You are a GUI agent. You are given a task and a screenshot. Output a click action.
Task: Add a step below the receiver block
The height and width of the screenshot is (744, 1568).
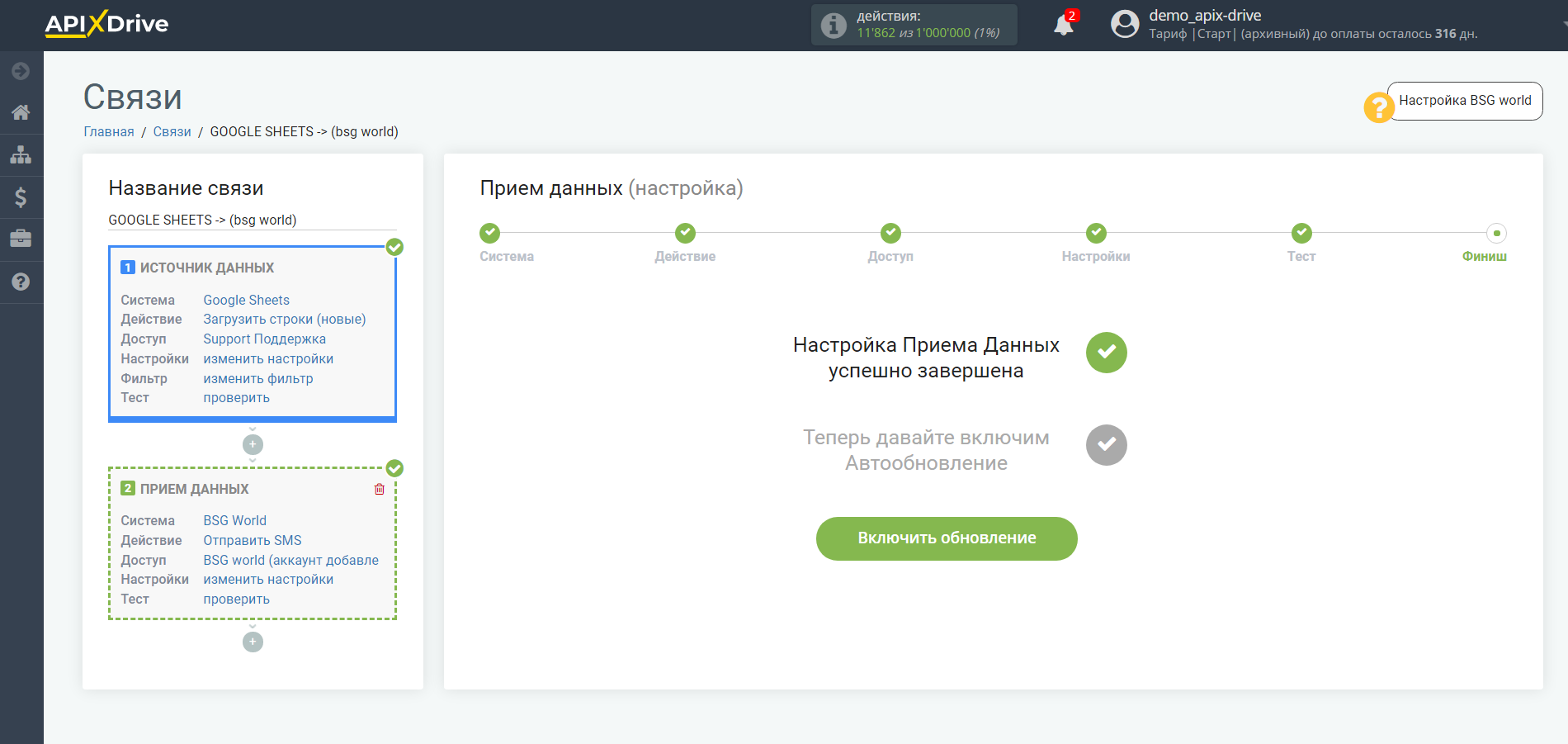[253, 642]
